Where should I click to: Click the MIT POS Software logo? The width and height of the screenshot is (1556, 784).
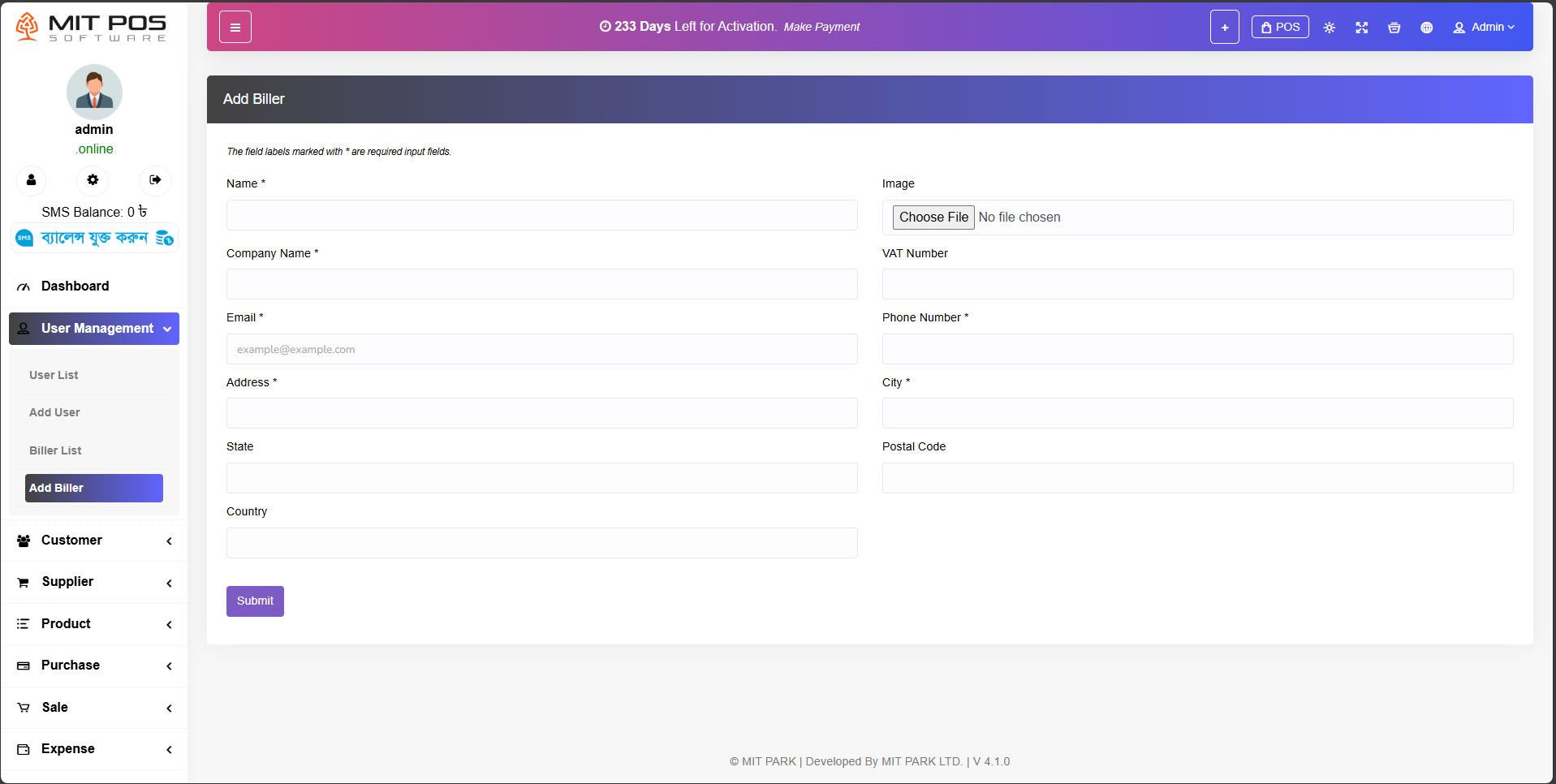pos(92,27)
